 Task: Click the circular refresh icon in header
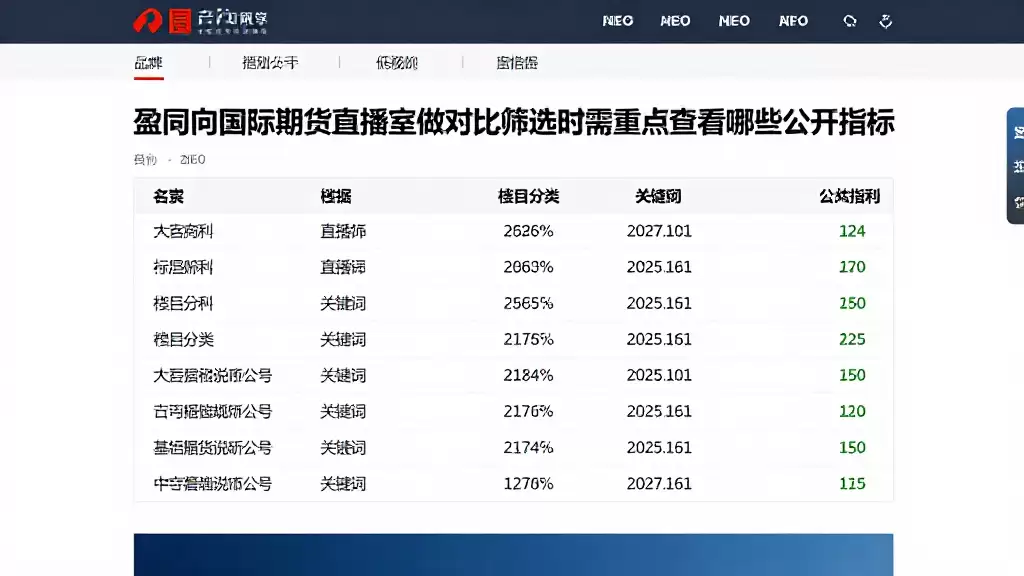click(850, 21)
